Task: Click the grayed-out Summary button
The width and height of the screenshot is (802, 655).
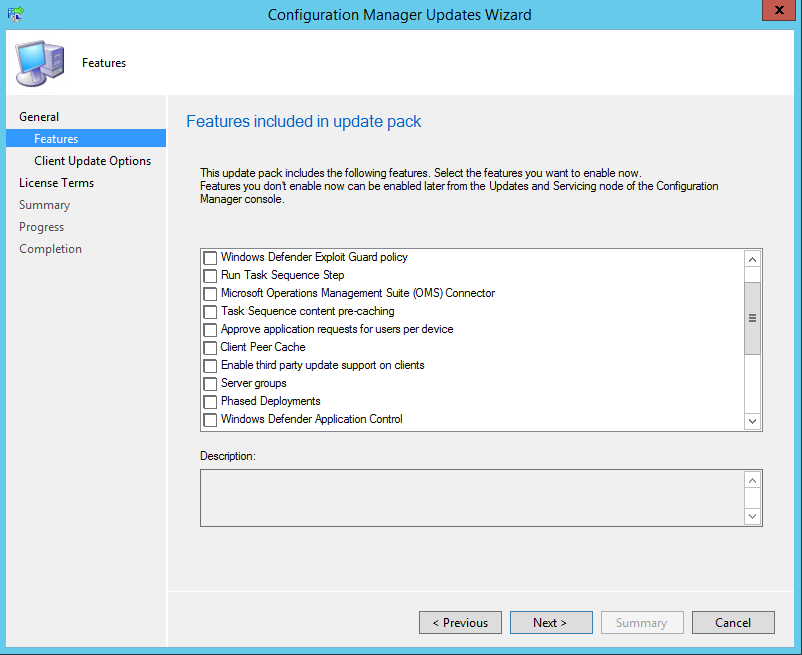Action: pos(642,622)
